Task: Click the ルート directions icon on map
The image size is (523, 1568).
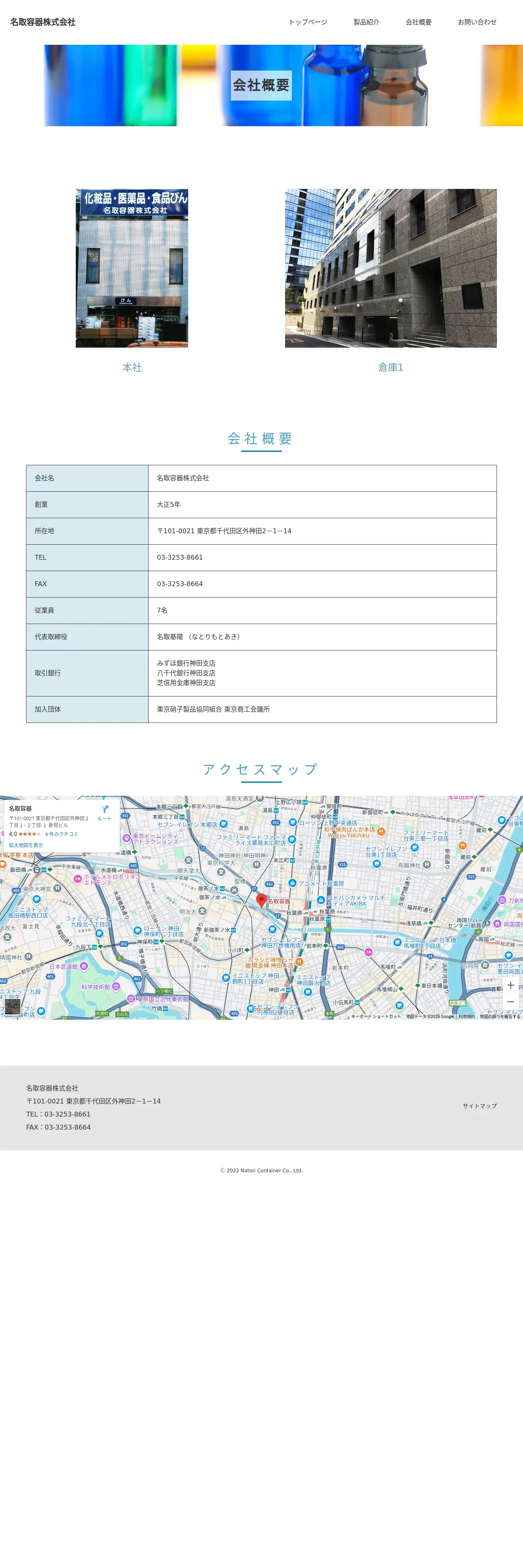Action: coord(105,813)
